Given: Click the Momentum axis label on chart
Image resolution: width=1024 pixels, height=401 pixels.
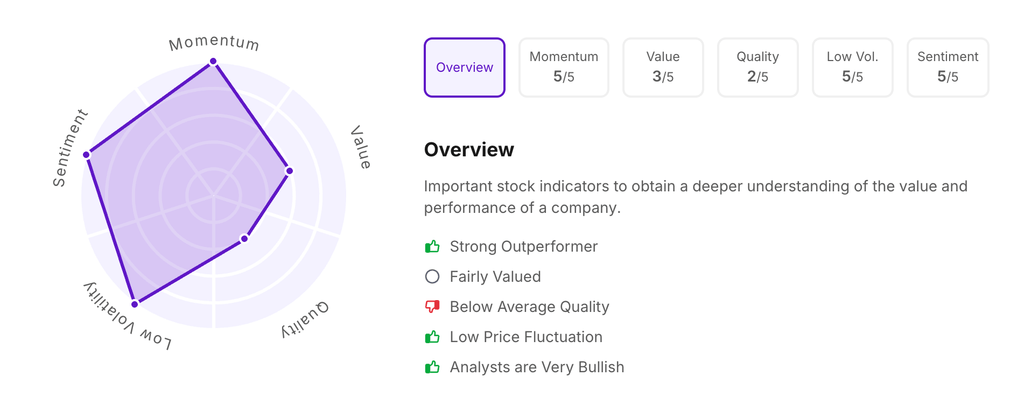Looking at the screenshot, I should pyautogui.click(x=214, y=44).
